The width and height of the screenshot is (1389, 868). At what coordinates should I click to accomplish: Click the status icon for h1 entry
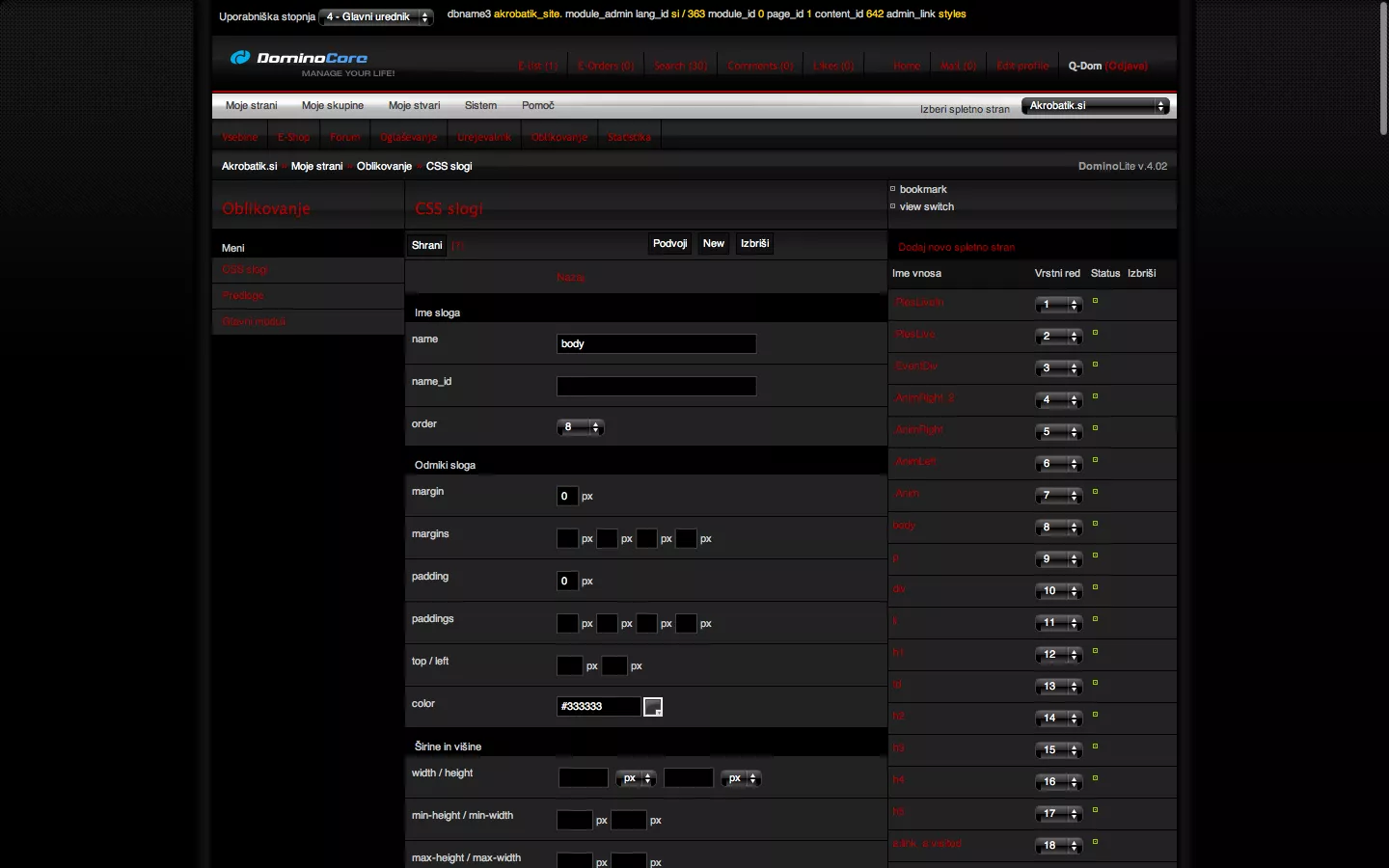click(1095, 651)
